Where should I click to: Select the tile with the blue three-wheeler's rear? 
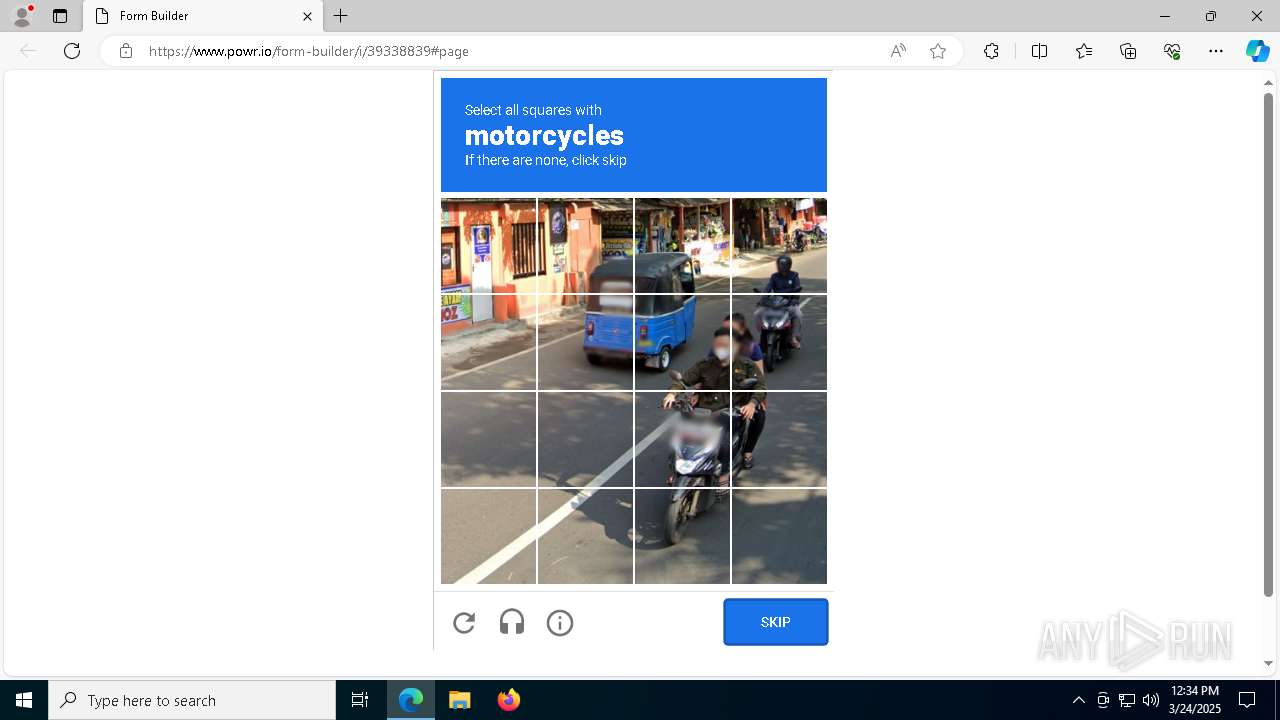(585, 342)
